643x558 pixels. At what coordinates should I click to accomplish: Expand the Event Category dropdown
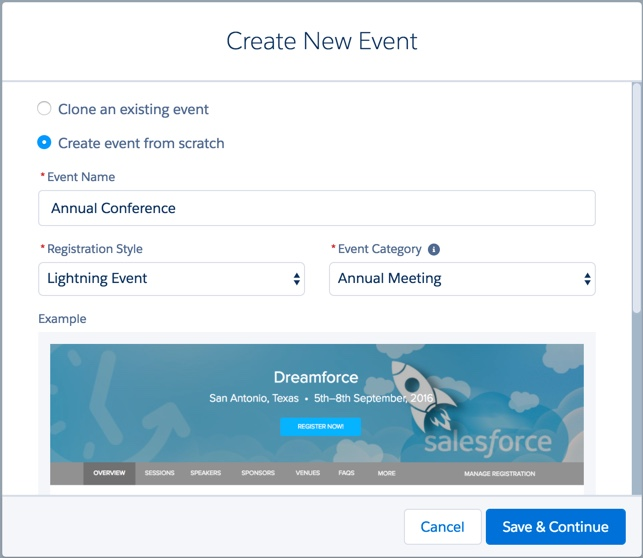462,279
